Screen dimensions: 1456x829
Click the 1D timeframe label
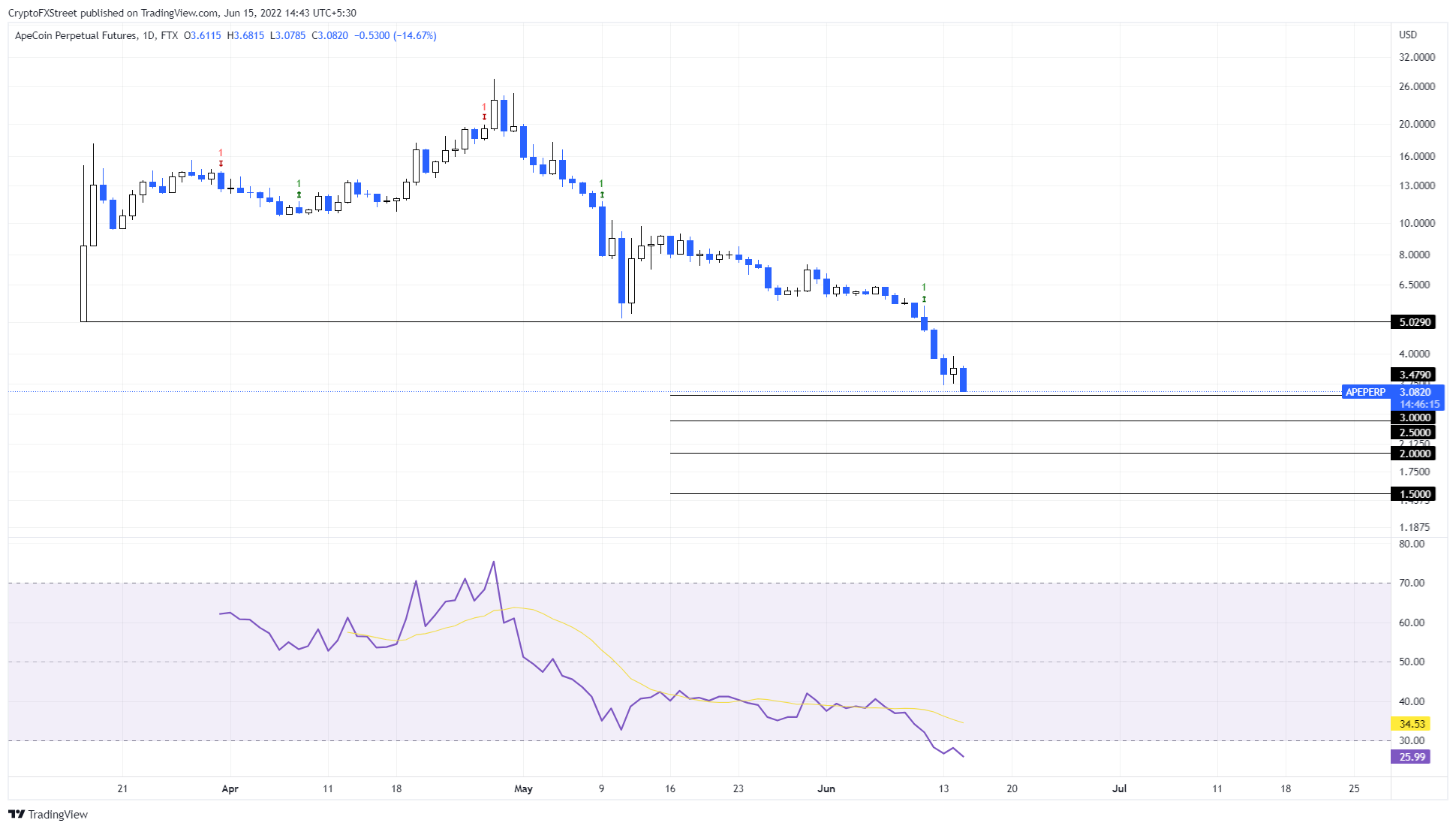149,35
